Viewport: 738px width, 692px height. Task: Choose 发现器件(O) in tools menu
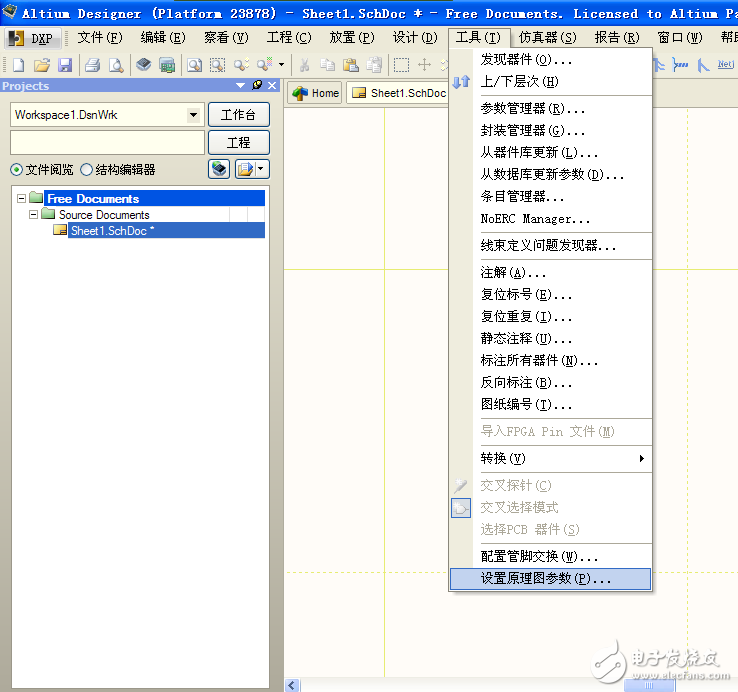551,59
